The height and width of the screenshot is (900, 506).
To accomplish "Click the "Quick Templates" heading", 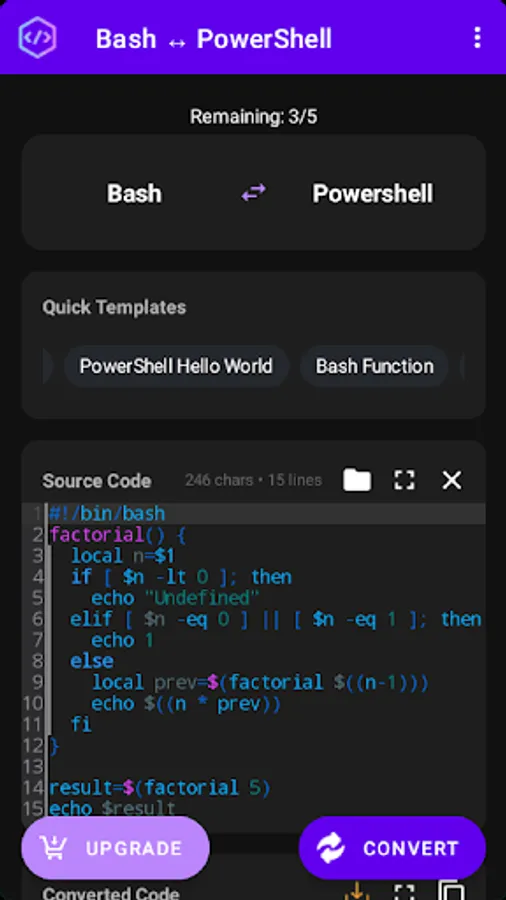I will coord(114,307).
